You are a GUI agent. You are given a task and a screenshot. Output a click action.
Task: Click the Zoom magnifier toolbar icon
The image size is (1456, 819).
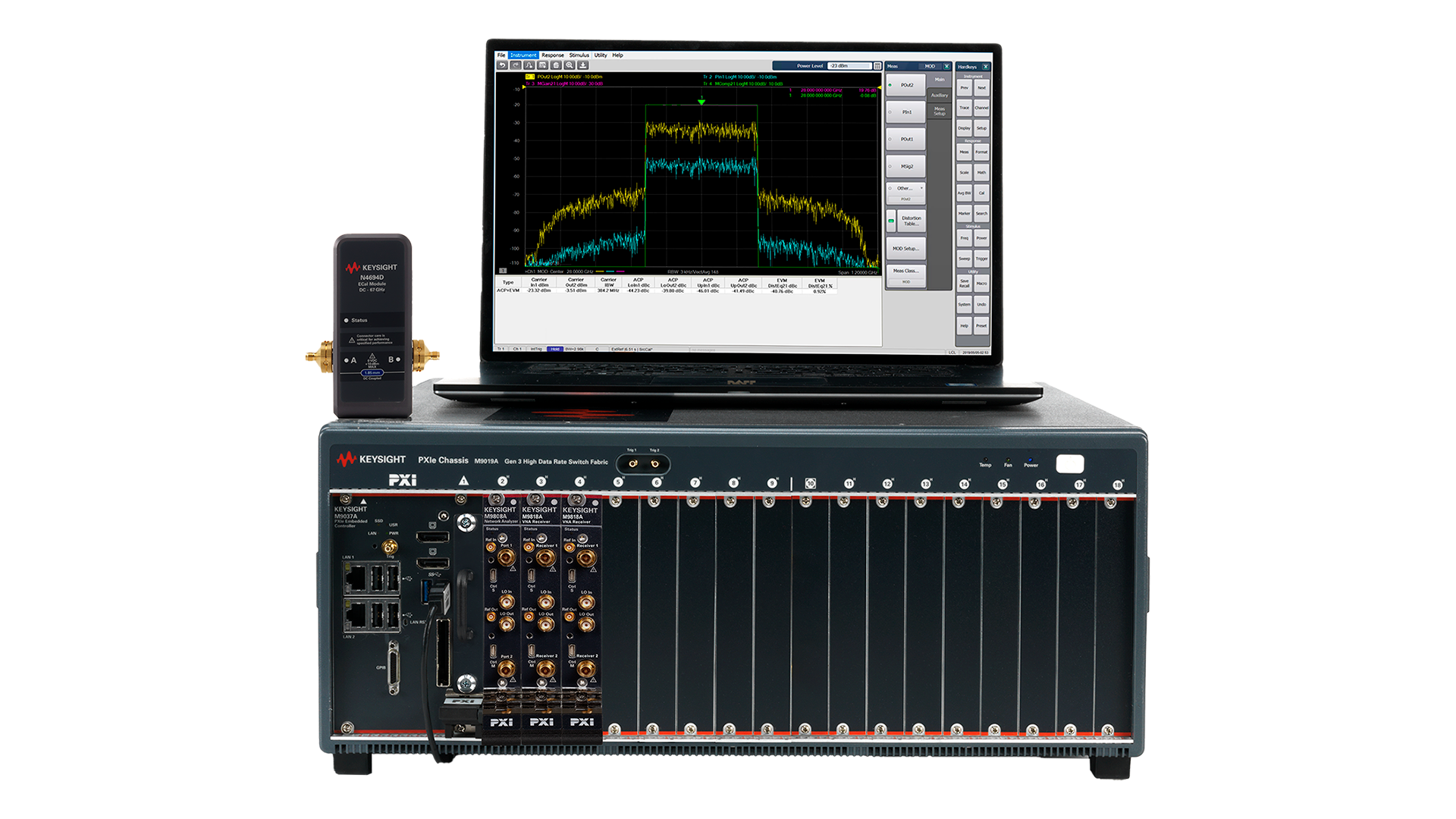coord(570,65)
